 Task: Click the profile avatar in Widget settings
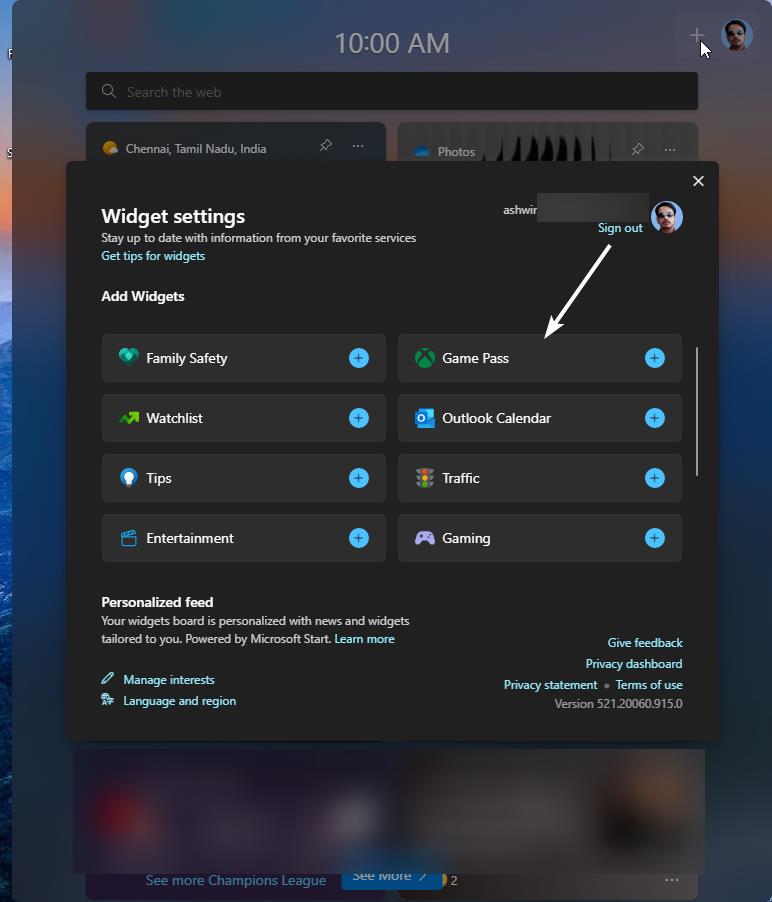(x=667, y=217)
